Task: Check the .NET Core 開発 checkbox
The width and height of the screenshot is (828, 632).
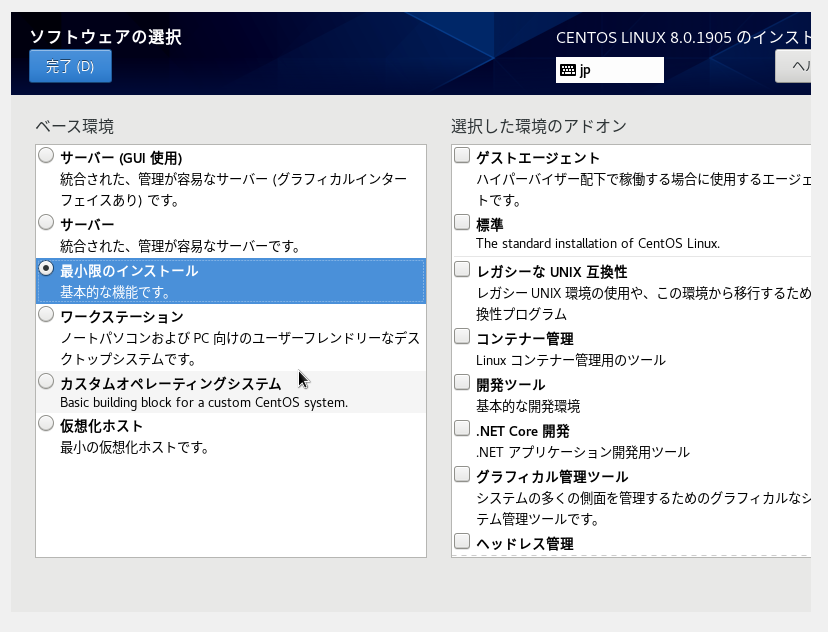Action: coord(462,428)
